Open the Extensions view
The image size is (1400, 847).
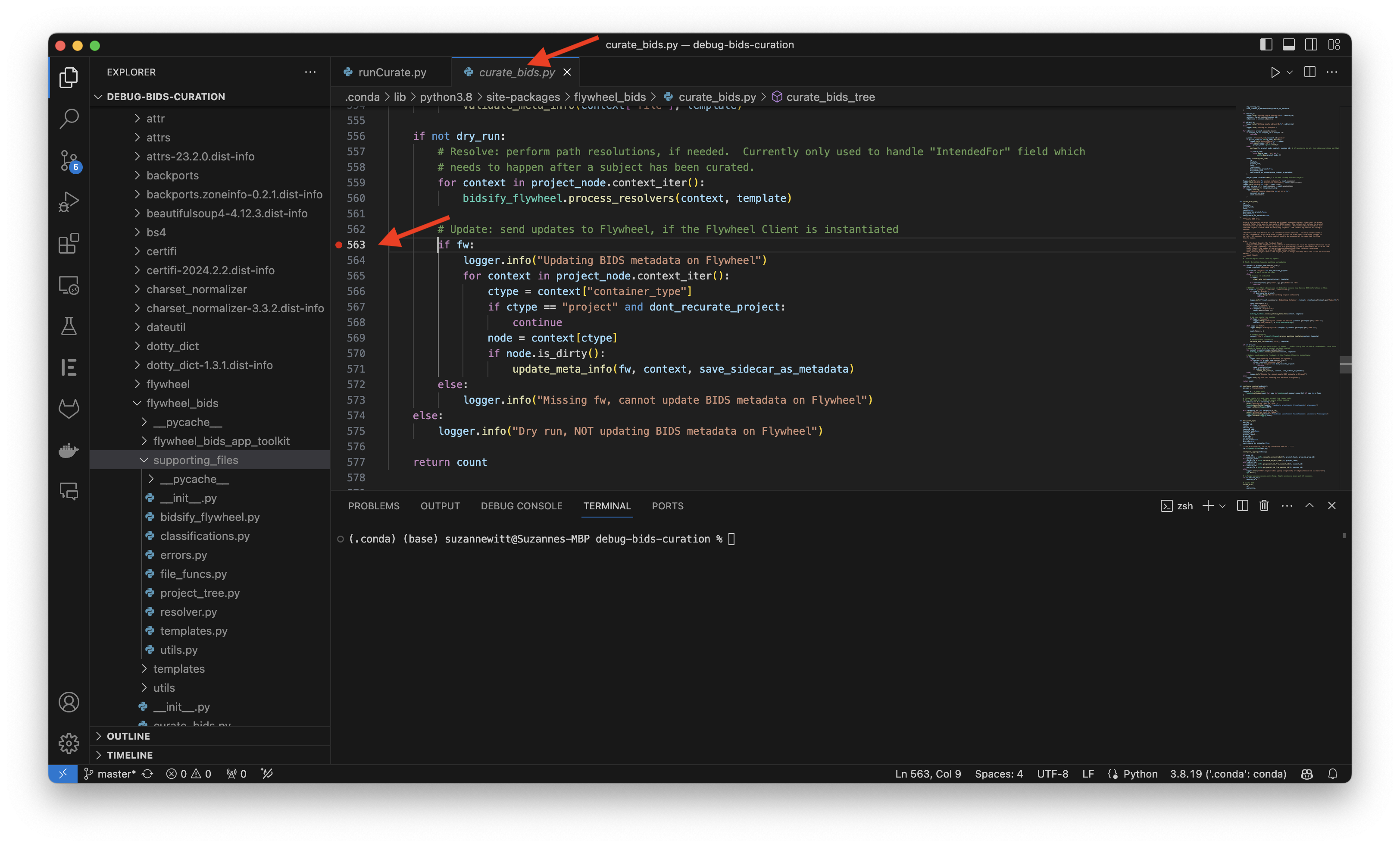click(69, 243)
